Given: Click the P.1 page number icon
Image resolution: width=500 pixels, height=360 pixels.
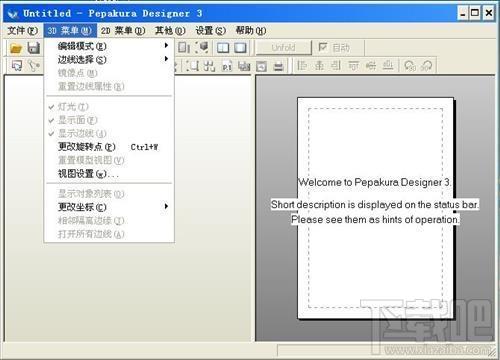Looking at the screenshot, I should [227, 66].
